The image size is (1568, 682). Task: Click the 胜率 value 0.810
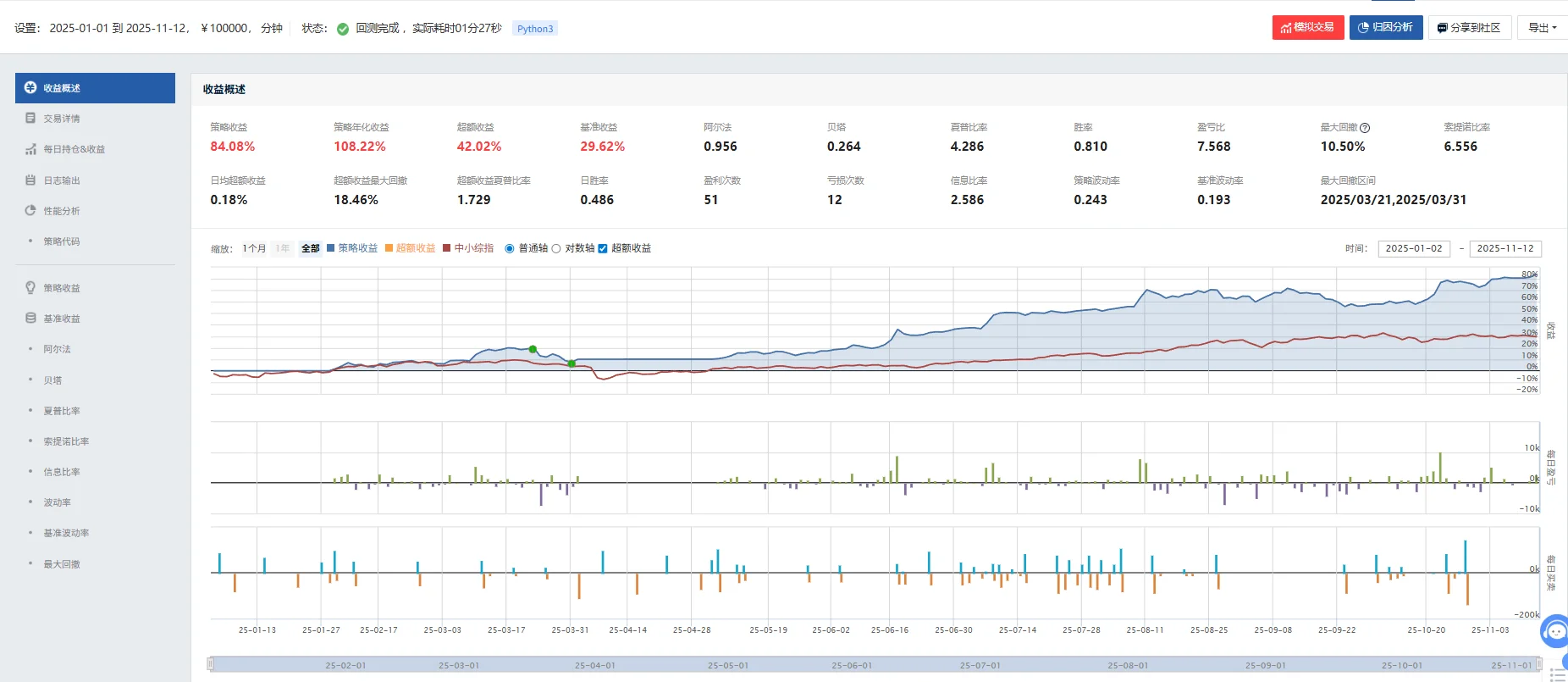click(1090, 147)
